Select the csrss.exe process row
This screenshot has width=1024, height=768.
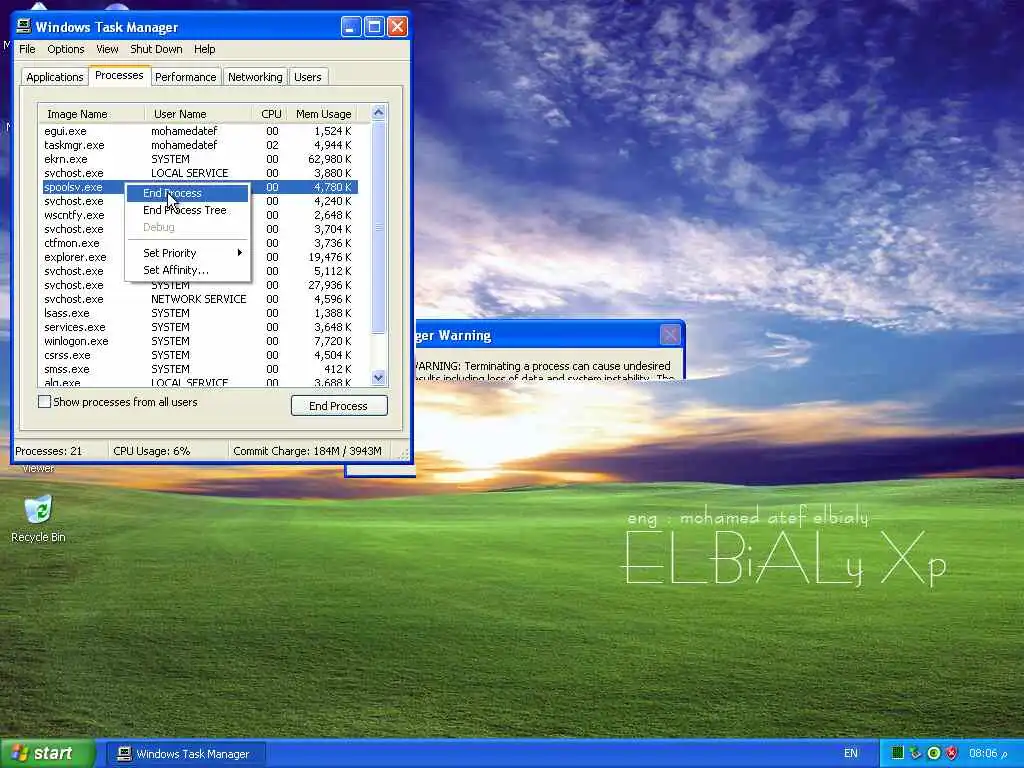(199, 355)
